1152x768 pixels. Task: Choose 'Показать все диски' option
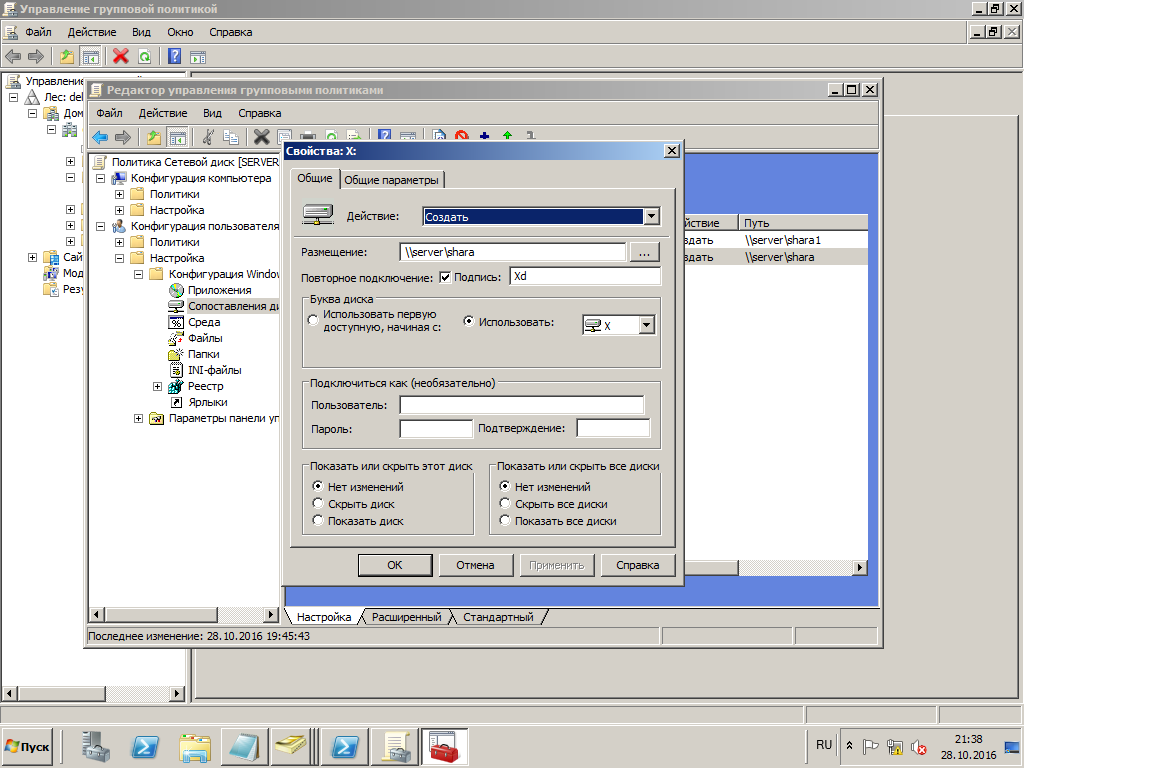[505, 520]
